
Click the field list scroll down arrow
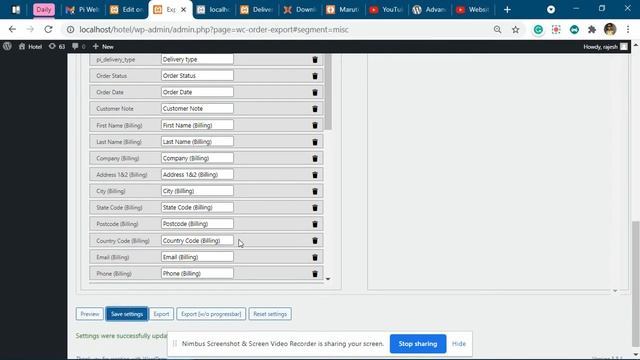328,279
